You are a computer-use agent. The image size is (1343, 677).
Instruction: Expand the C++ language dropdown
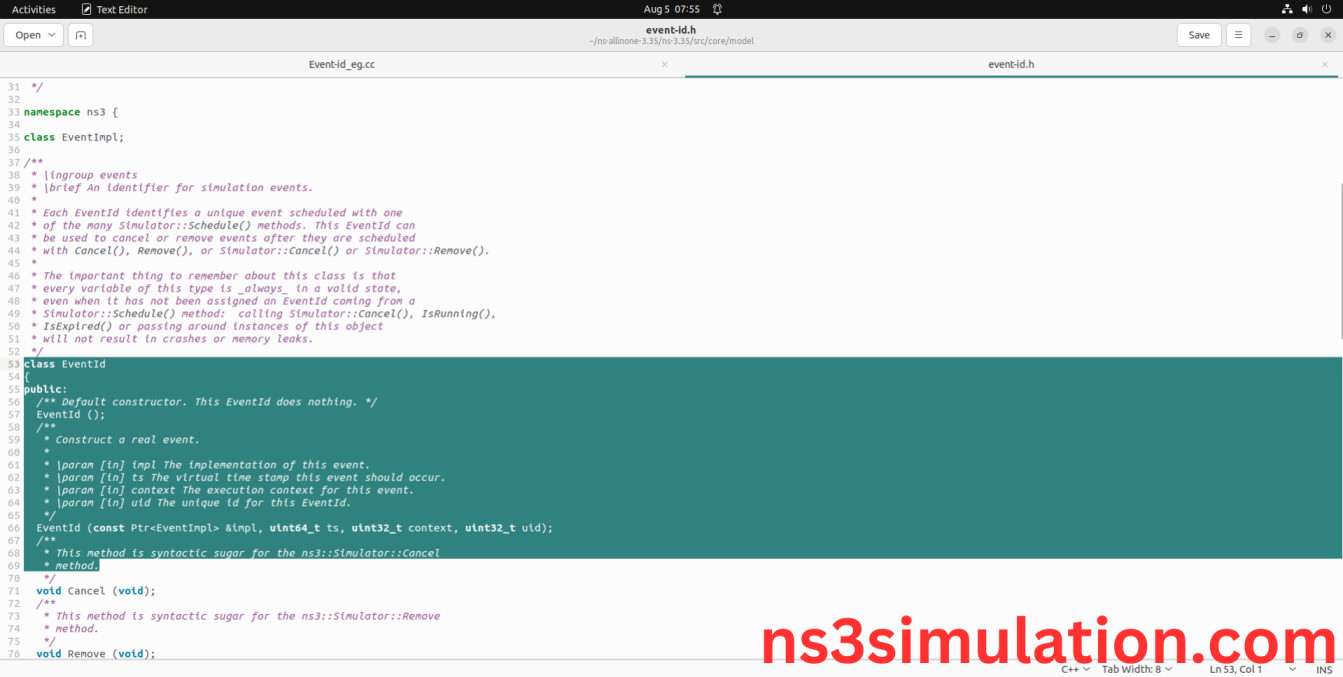(x=1075, y=669)
